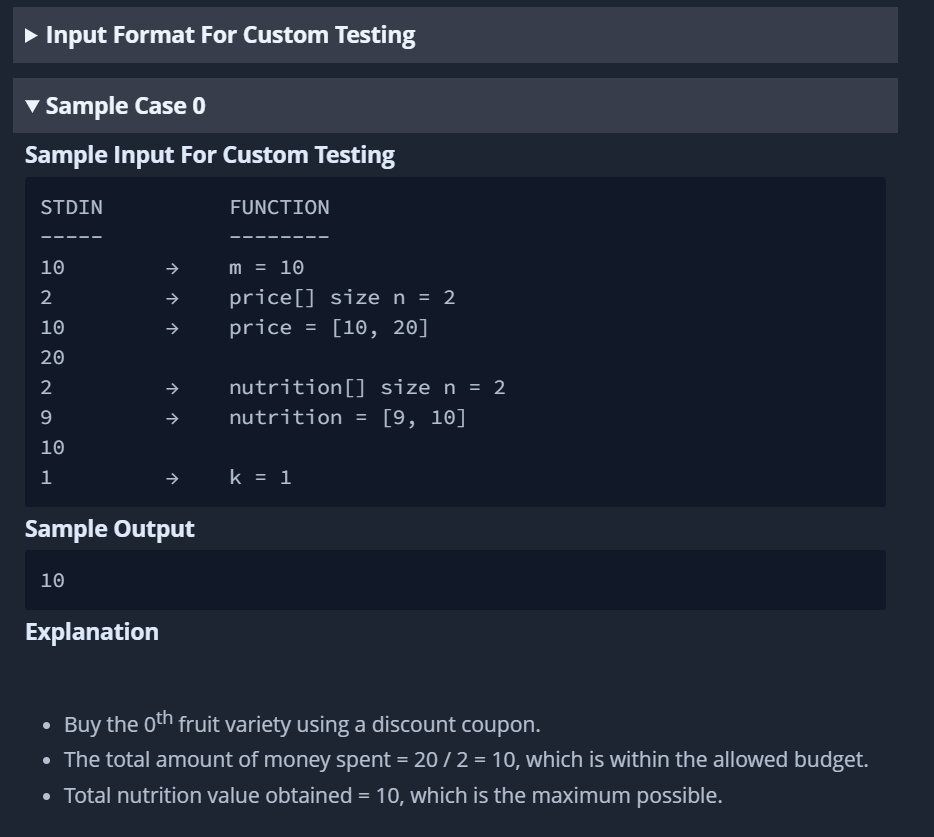Screen dimensions: 934x837
Task: Click the 'Sample Input For Custom Testing' heading
Action: tap(210, 155)
